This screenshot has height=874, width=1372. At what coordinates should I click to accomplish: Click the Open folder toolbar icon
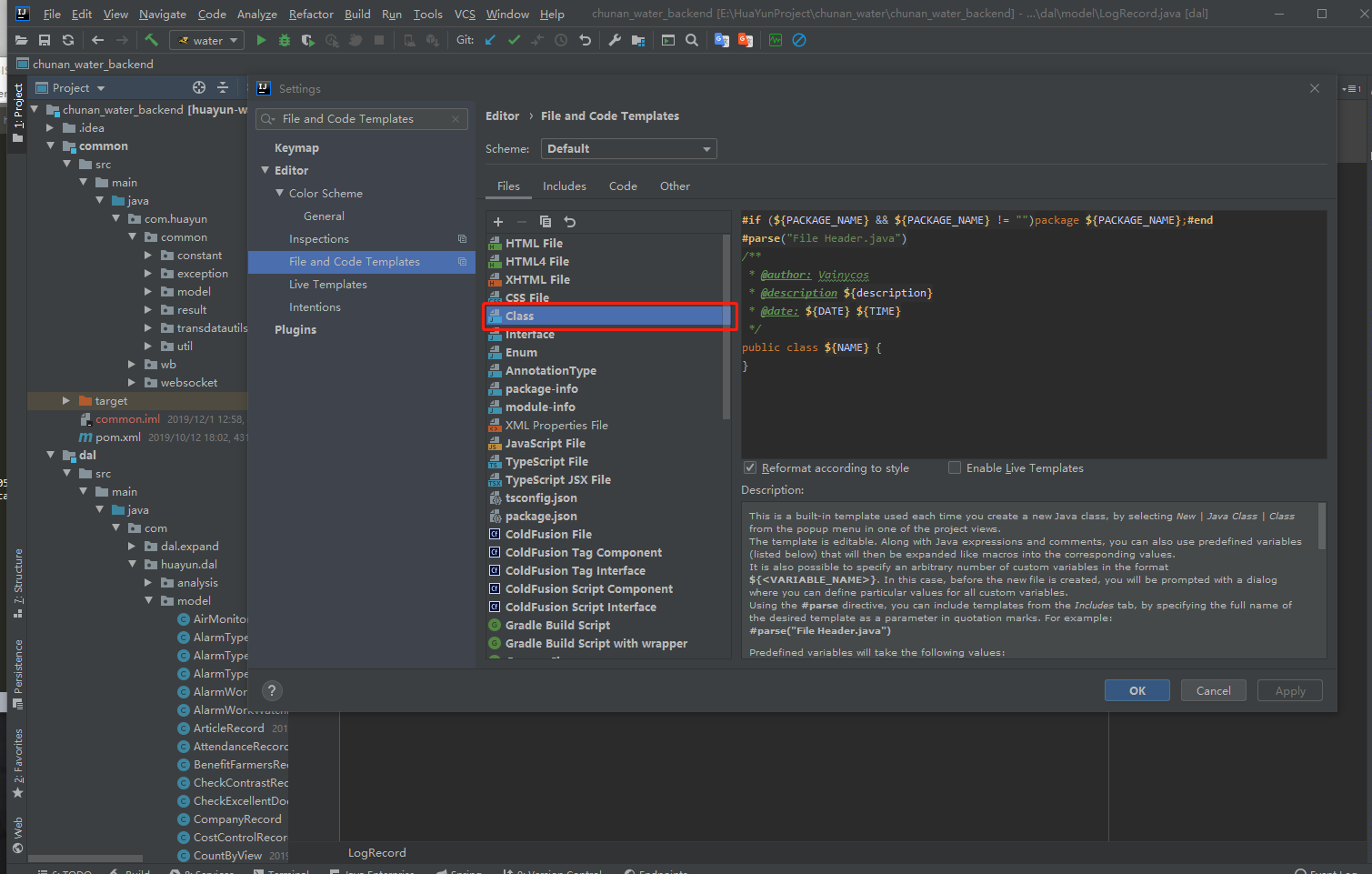[x=21, y=40]
